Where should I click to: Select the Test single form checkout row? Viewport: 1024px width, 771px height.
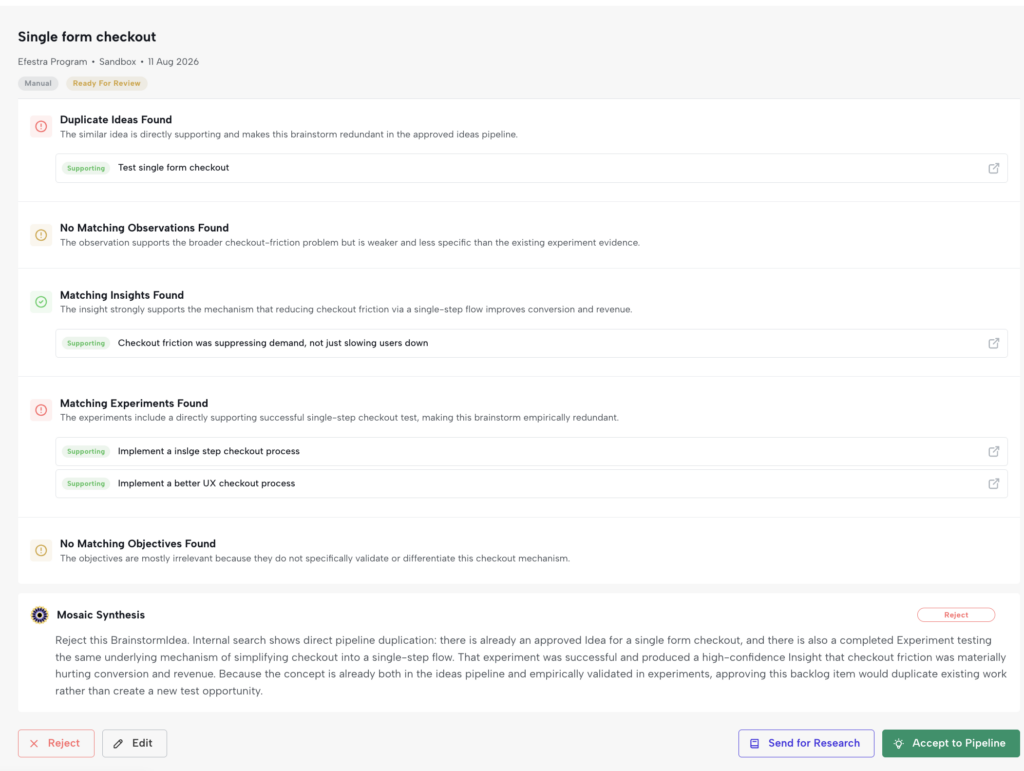531,168
